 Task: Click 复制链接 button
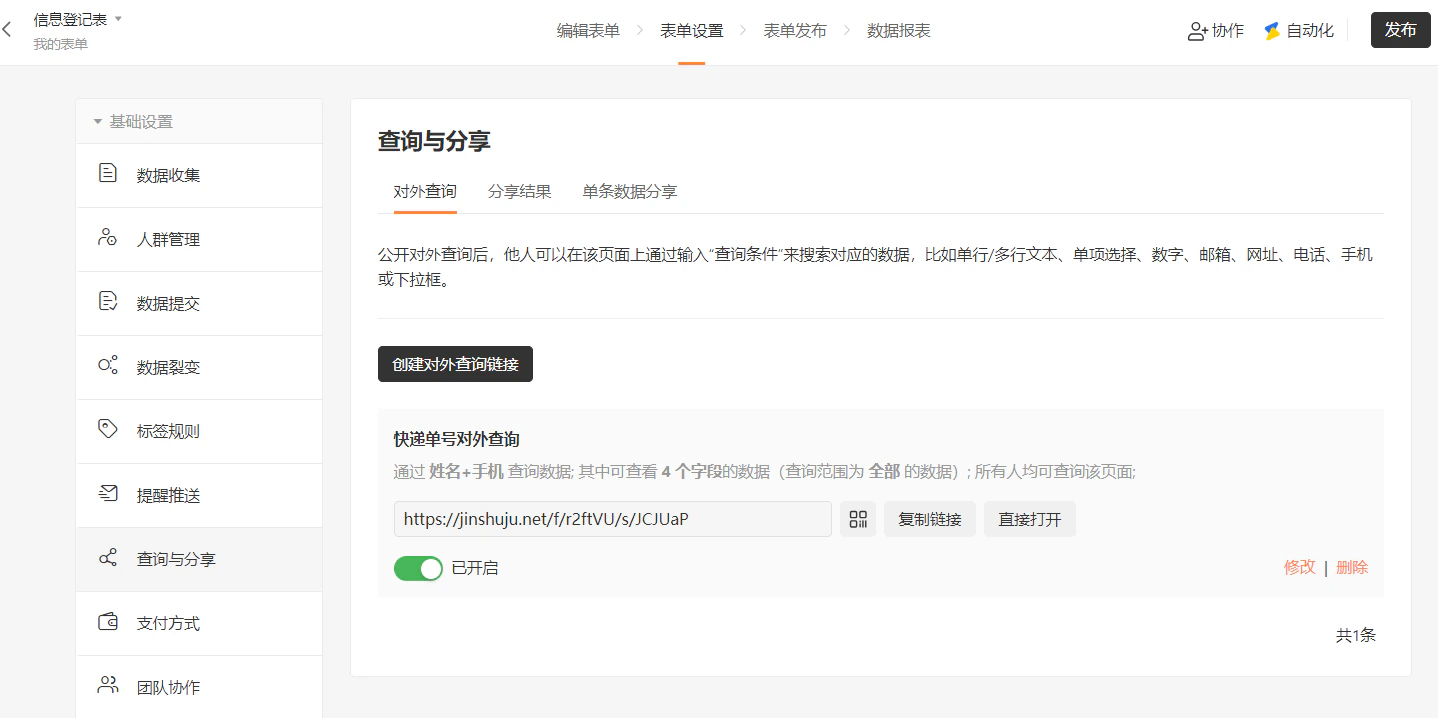pyautogui.click(x=930, y=519)
